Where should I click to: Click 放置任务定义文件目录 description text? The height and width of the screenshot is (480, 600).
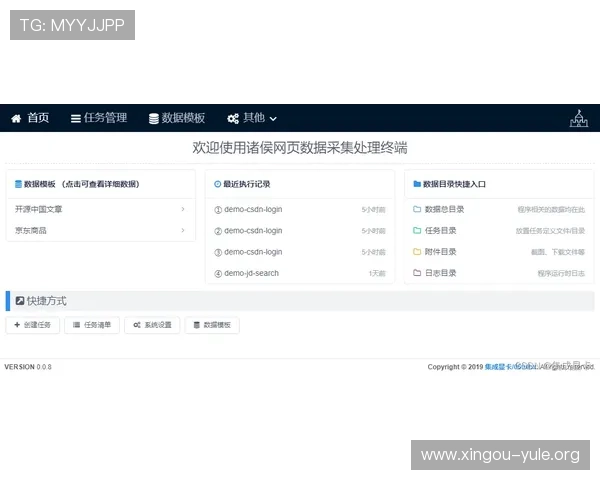pos(550,231)
